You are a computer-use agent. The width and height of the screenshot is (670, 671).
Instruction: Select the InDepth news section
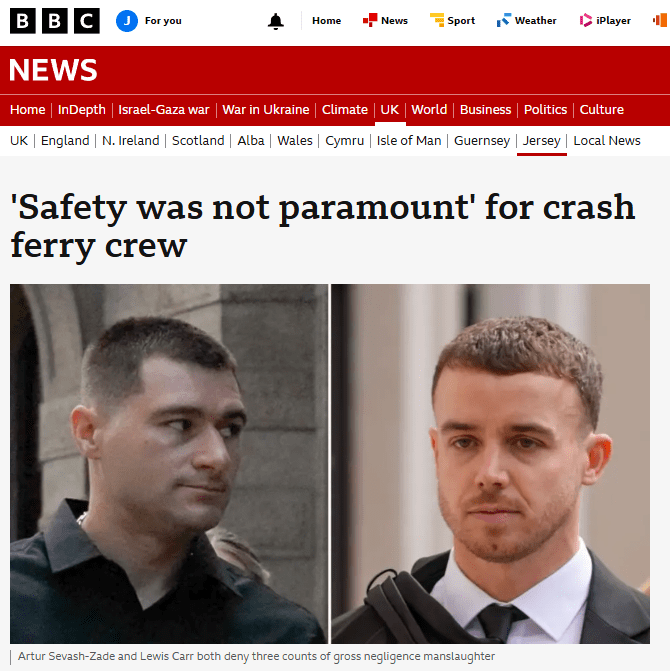(x=82, y=110)
